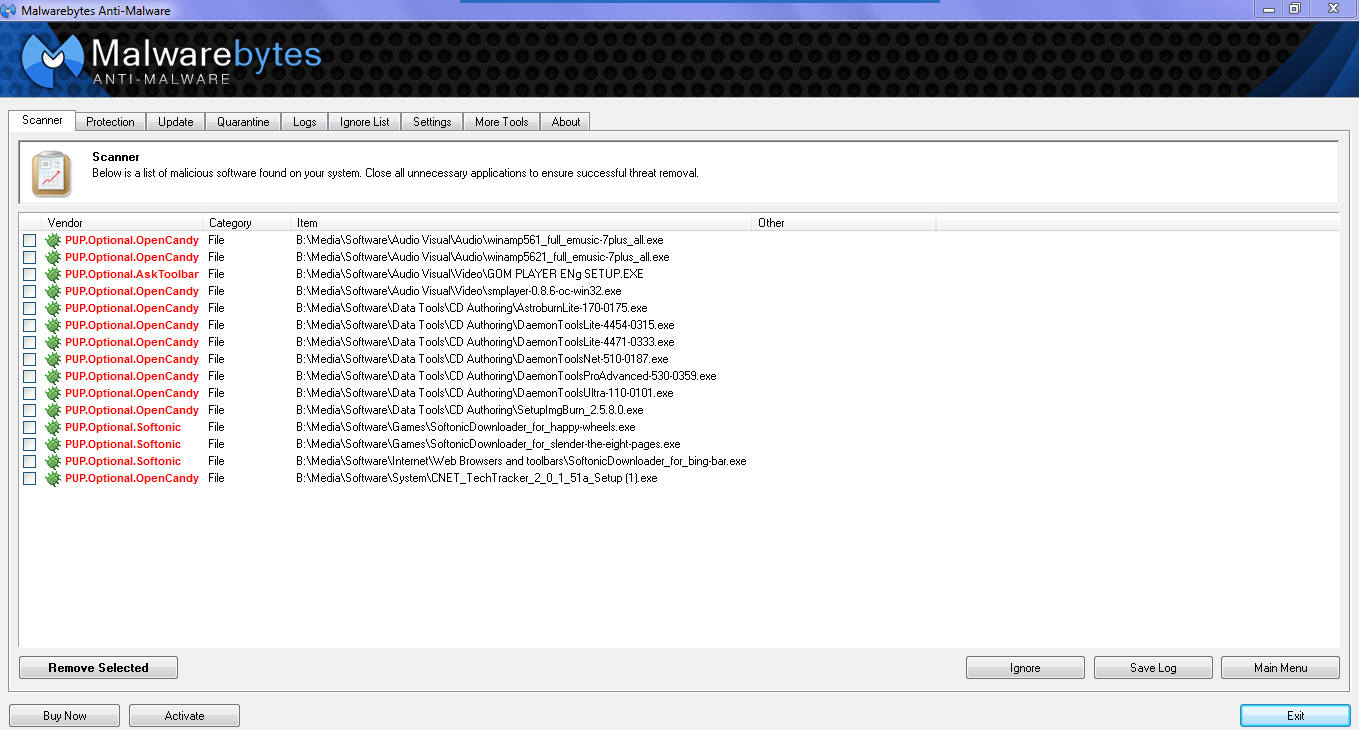This screenshot has height=730, width=1359.
Task: Enable the checkbox for DaemonToolsNet-510-0187.exe
Action: (x=29, y=359)
